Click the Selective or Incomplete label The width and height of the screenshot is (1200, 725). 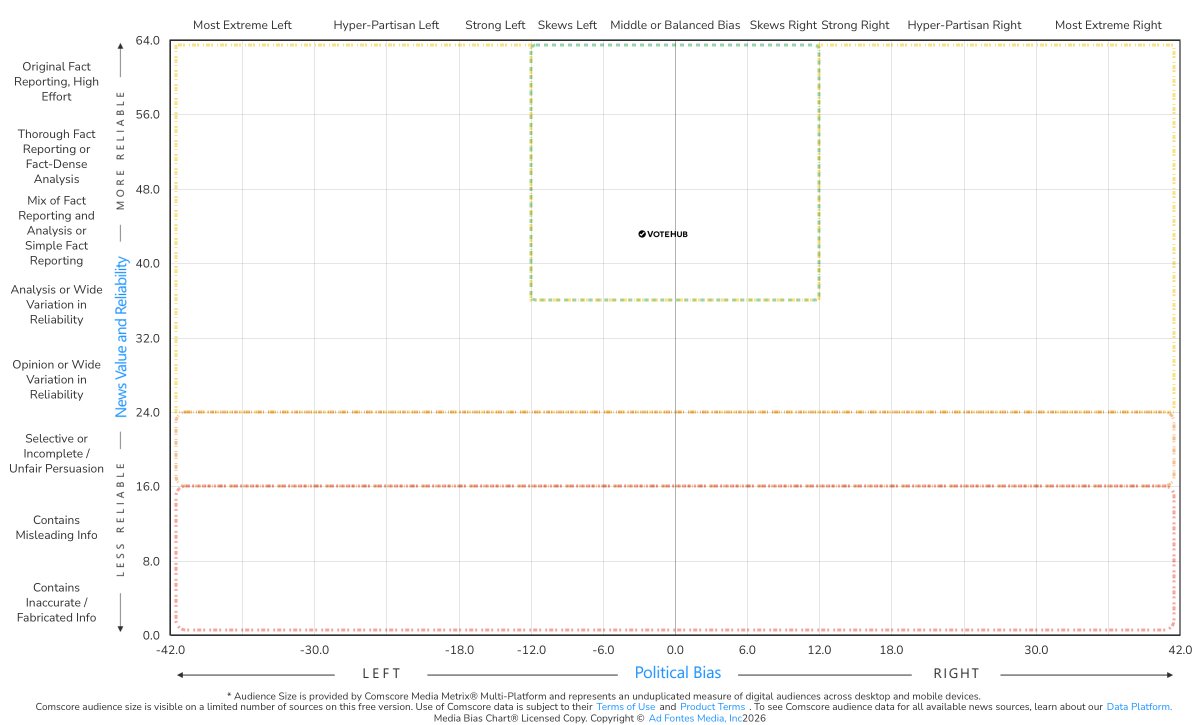pyautogui.click(x=56, y=453)
